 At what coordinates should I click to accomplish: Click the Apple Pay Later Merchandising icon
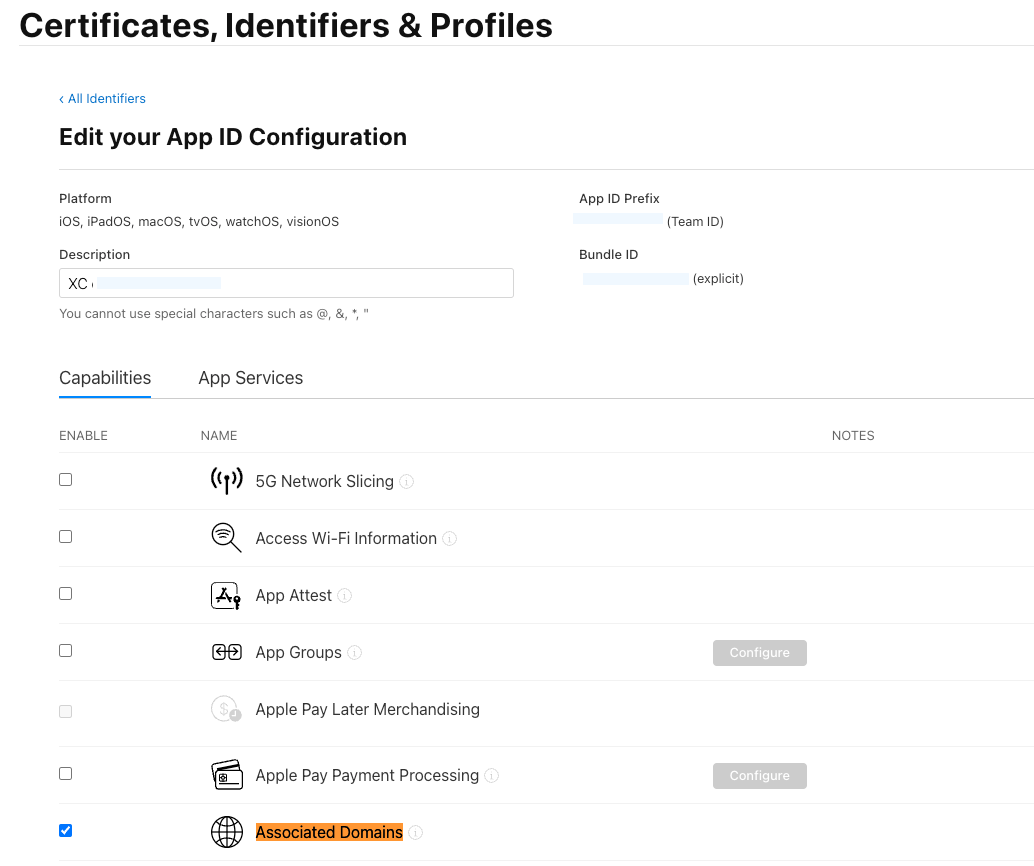(x=226, y=709)
